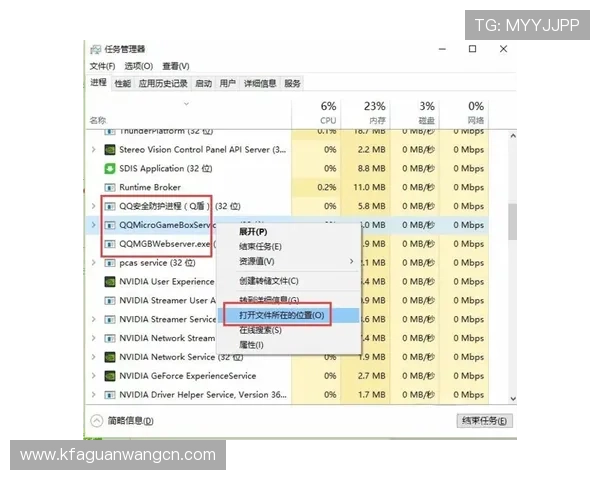
Task: Click the NVIDIA Network Stream process icon
Action: tap(110, 338)
